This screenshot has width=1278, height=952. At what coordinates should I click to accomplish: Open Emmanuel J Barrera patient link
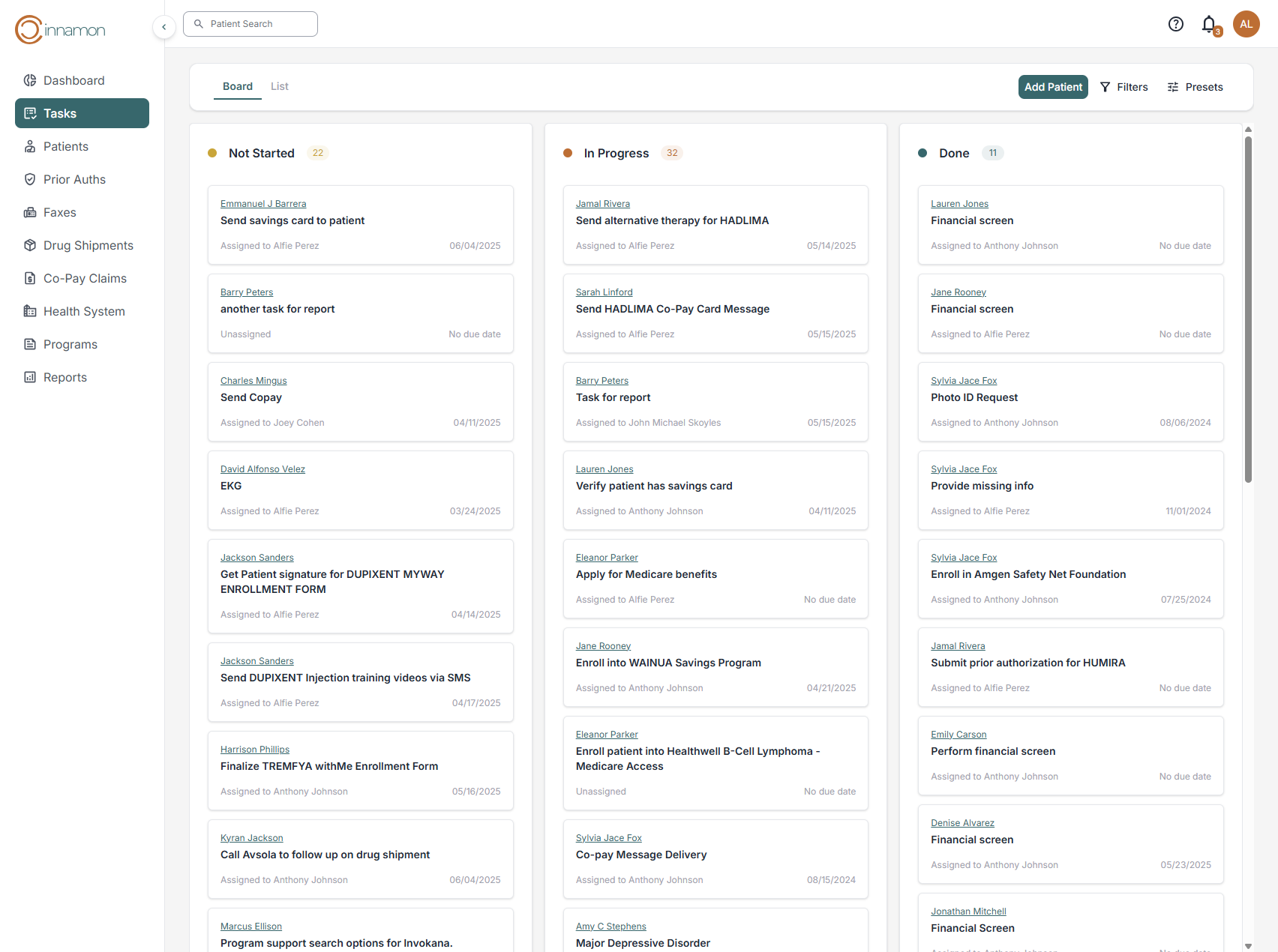[x=263, y=204]
